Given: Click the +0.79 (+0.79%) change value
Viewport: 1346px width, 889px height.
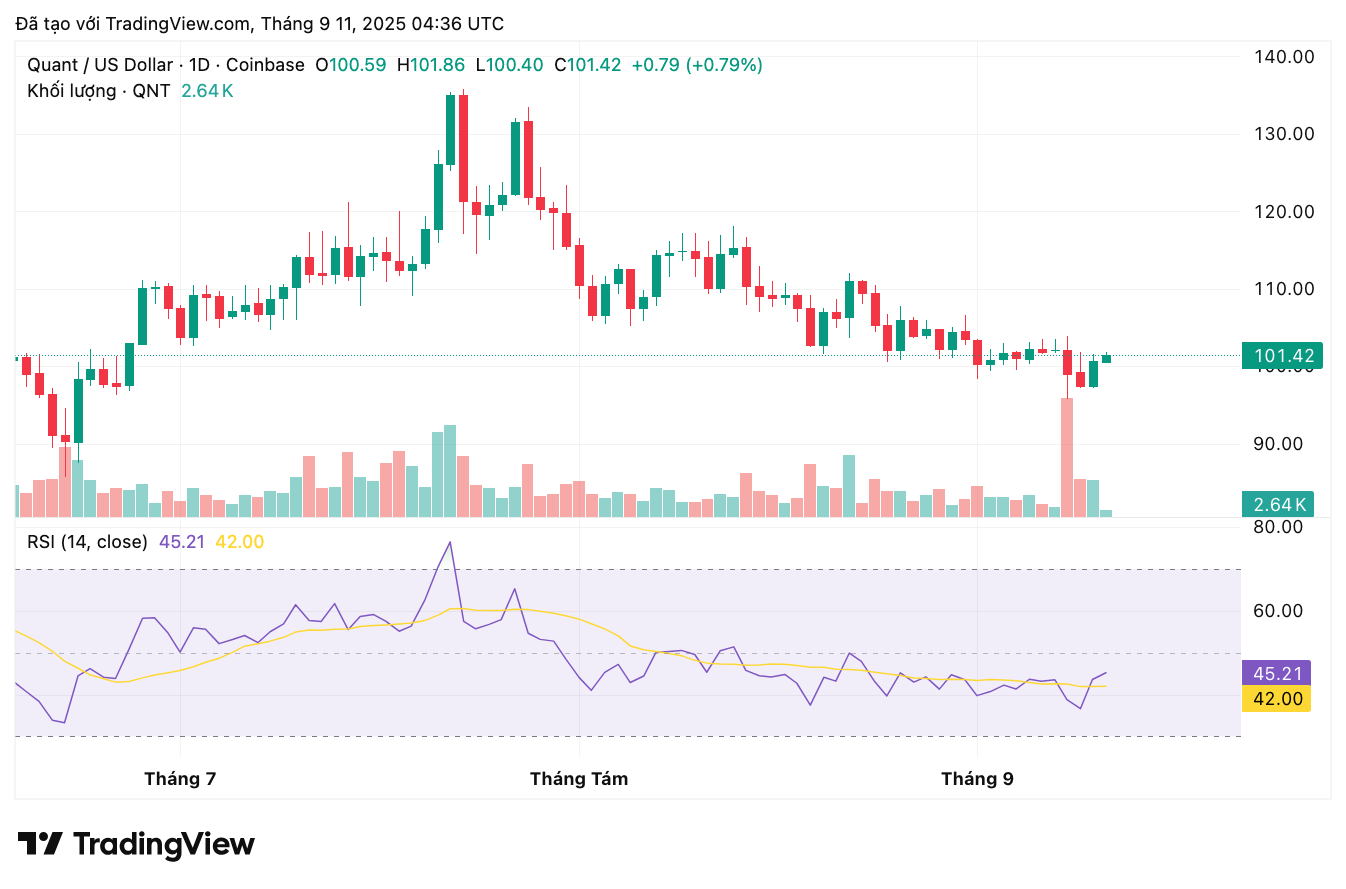Looking at the screenshot, I should [697, 65].
